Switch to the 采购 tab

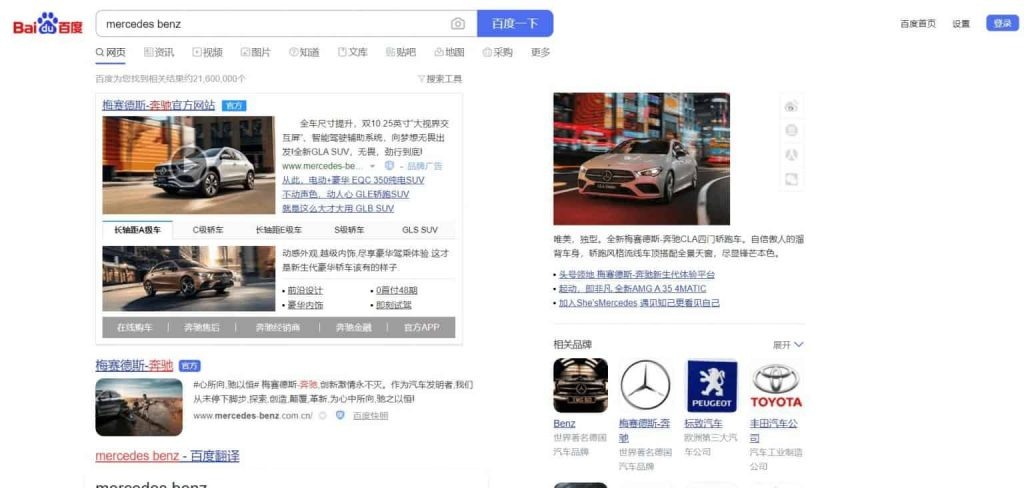(x=498, y=52)
